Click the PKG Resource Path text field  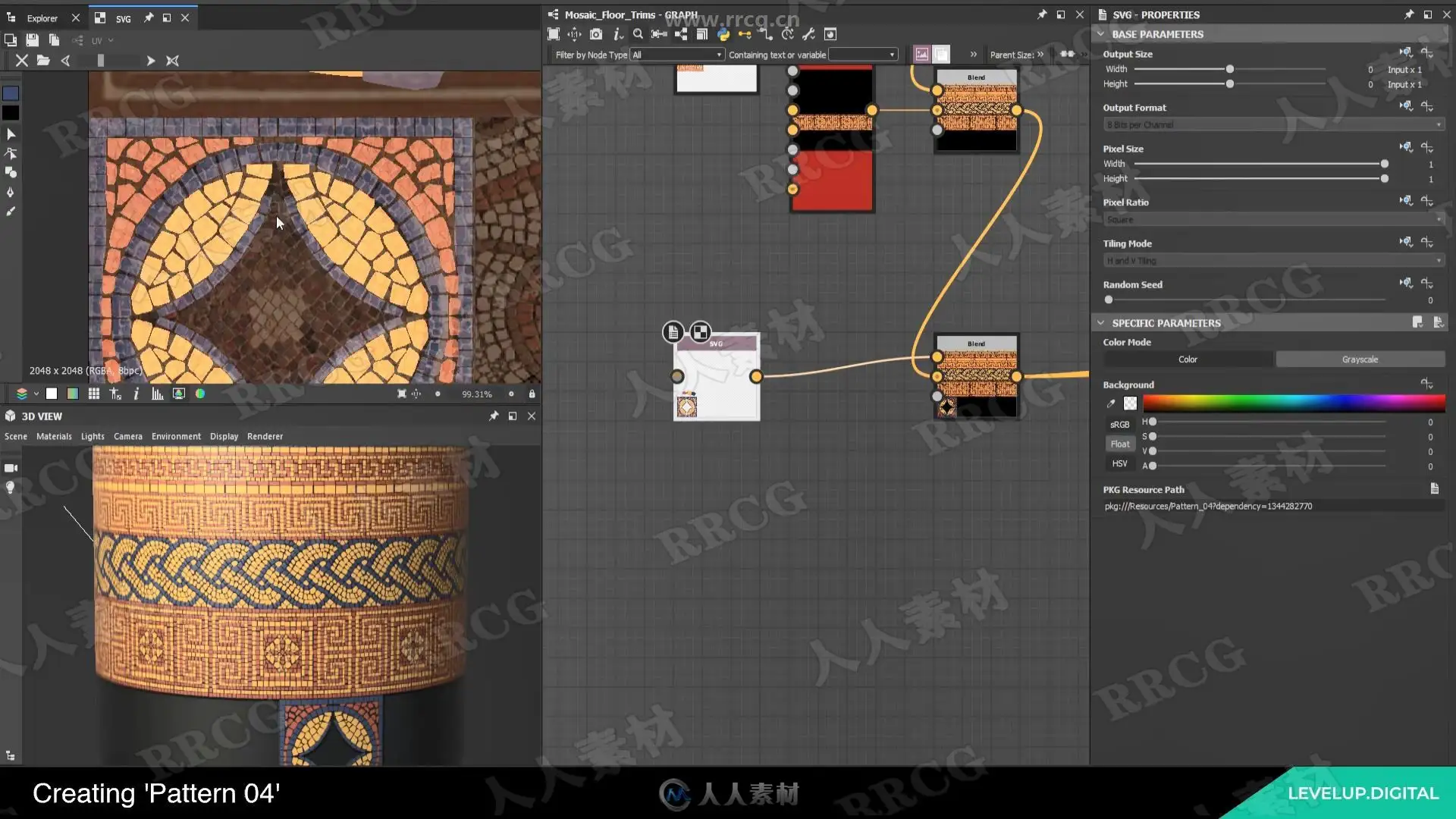tap(1273, 506)
